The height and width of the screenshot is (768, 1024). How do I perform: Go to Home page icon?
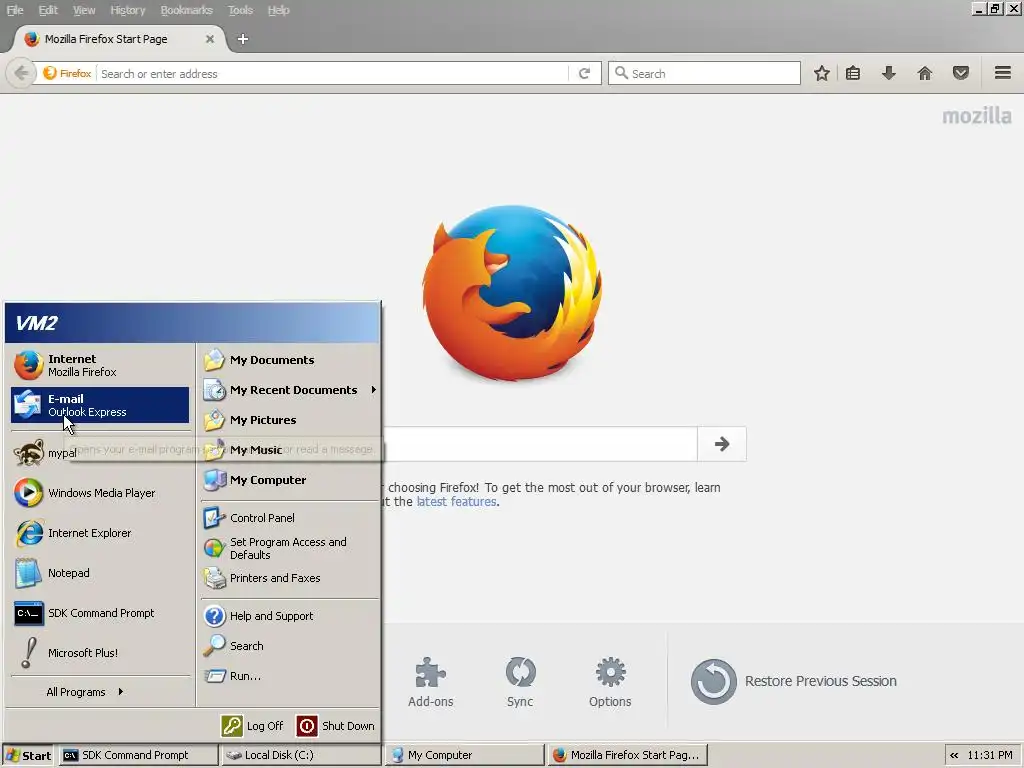tap(925, 73)
